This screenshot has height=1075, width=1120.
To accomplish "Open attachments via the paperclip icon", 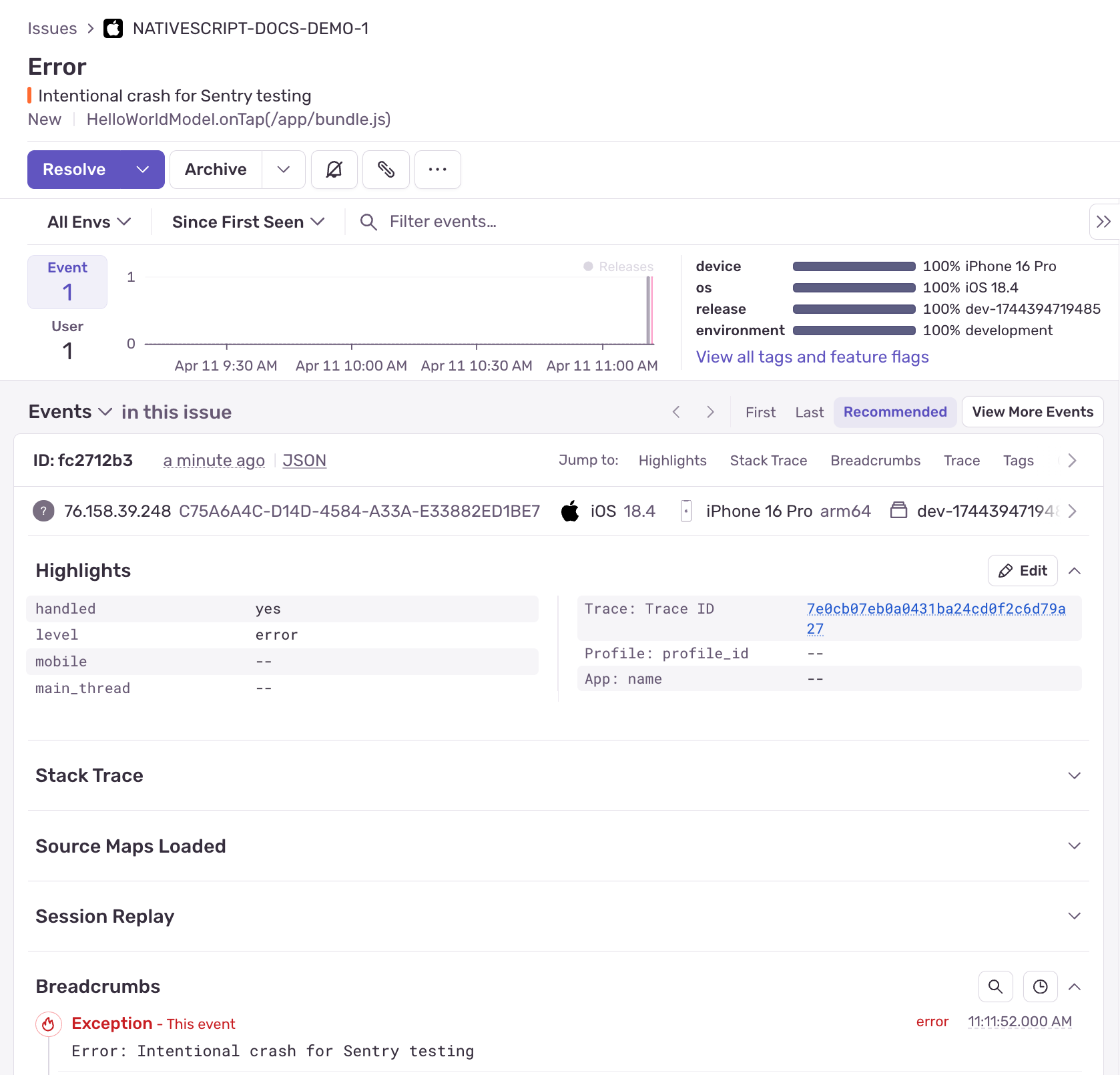I will 386,170.
